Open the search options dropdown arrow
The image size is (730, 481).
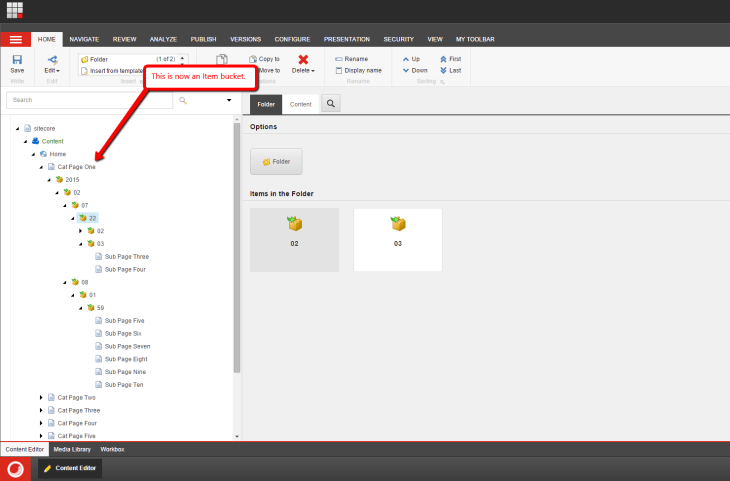pos(228,100)
